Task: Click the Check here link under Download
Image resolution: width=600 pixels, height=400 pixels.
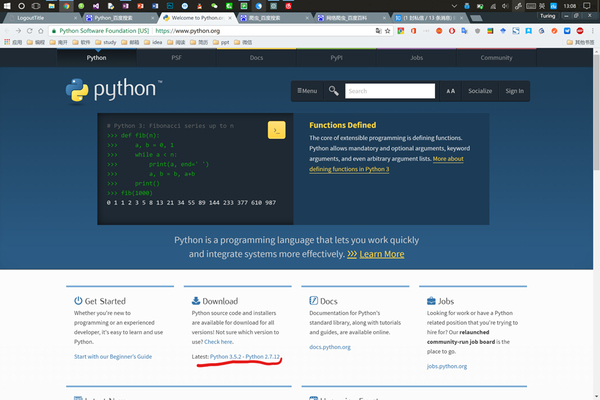Action: click(218, 342)
